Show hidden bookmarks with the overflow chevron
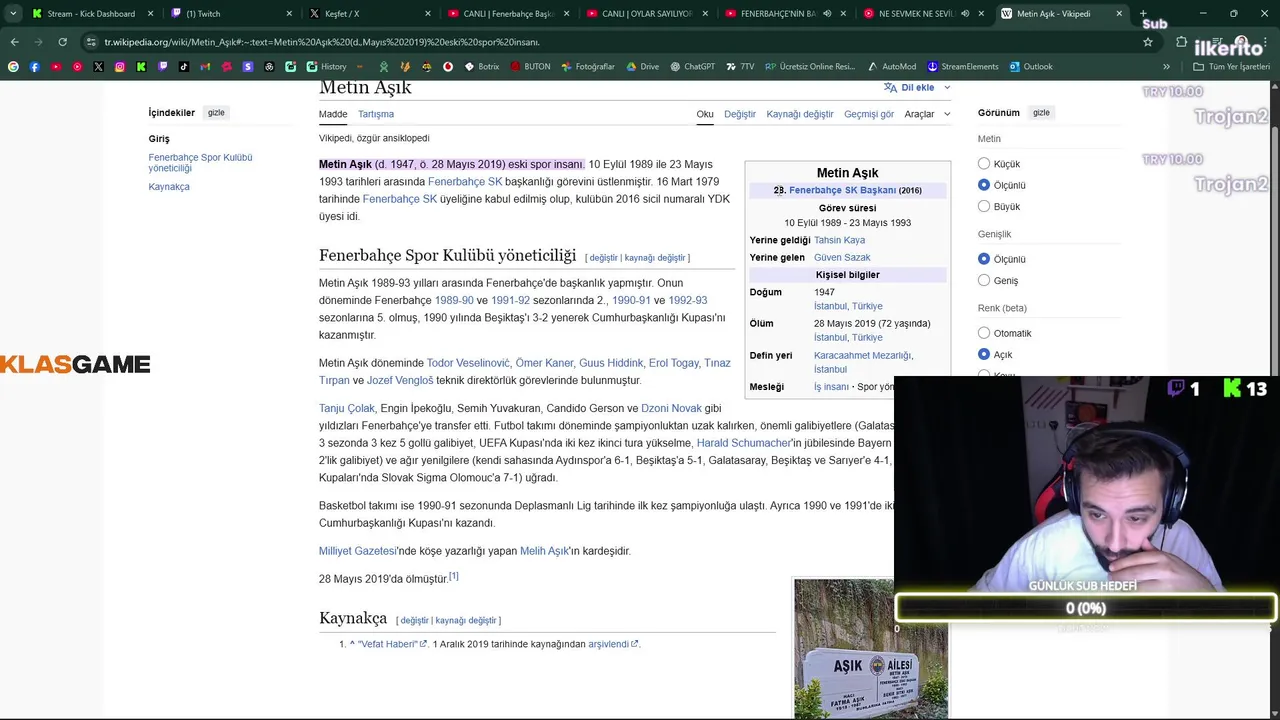The width and height of the screenshot is (1280, 720). click(1166, 67)
